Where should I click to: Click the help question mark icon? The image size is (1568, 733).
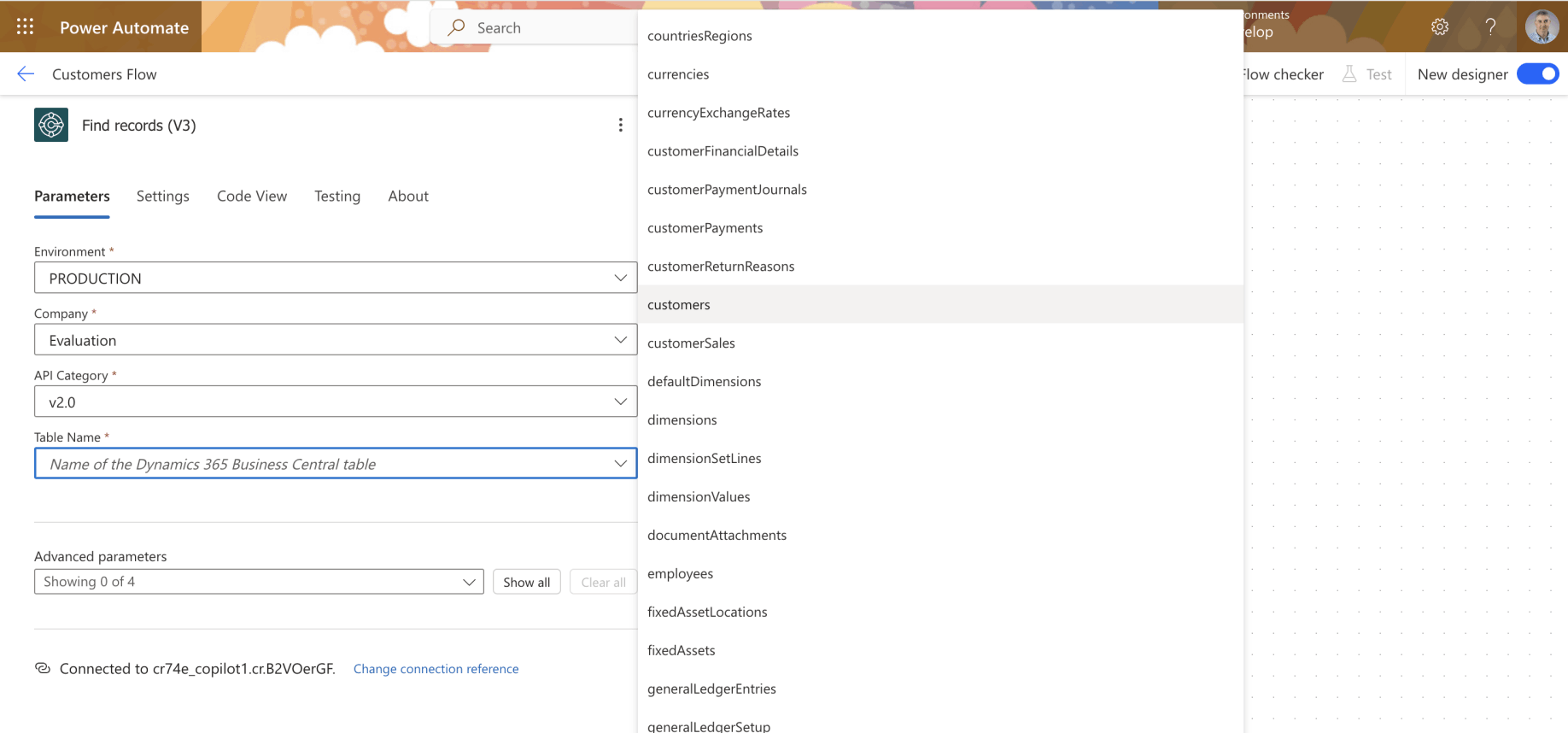click(x=1490, y=27)
